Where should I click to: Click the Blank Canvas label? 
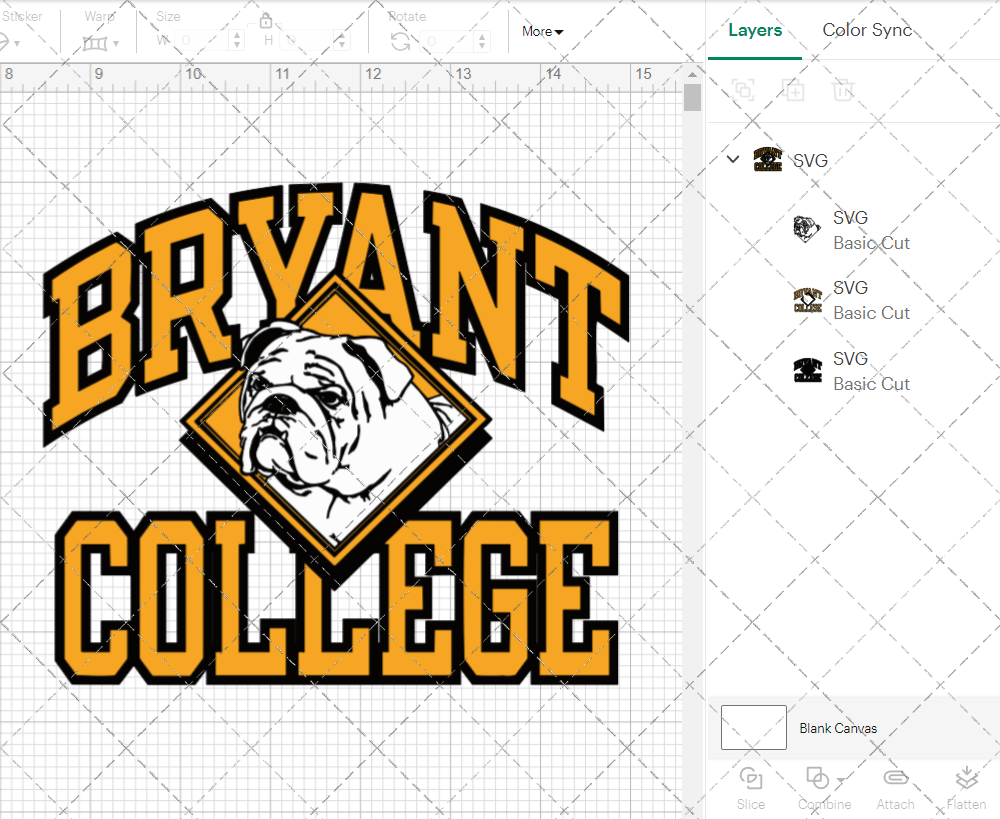pyautogui.click(x=838, y=728)
